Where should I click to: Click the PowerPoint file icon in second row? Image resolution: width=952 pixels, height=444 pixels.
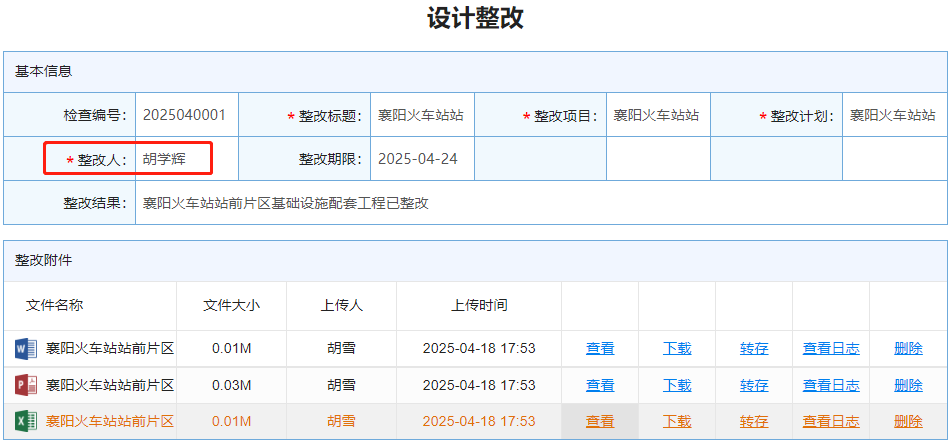point(25,385)
